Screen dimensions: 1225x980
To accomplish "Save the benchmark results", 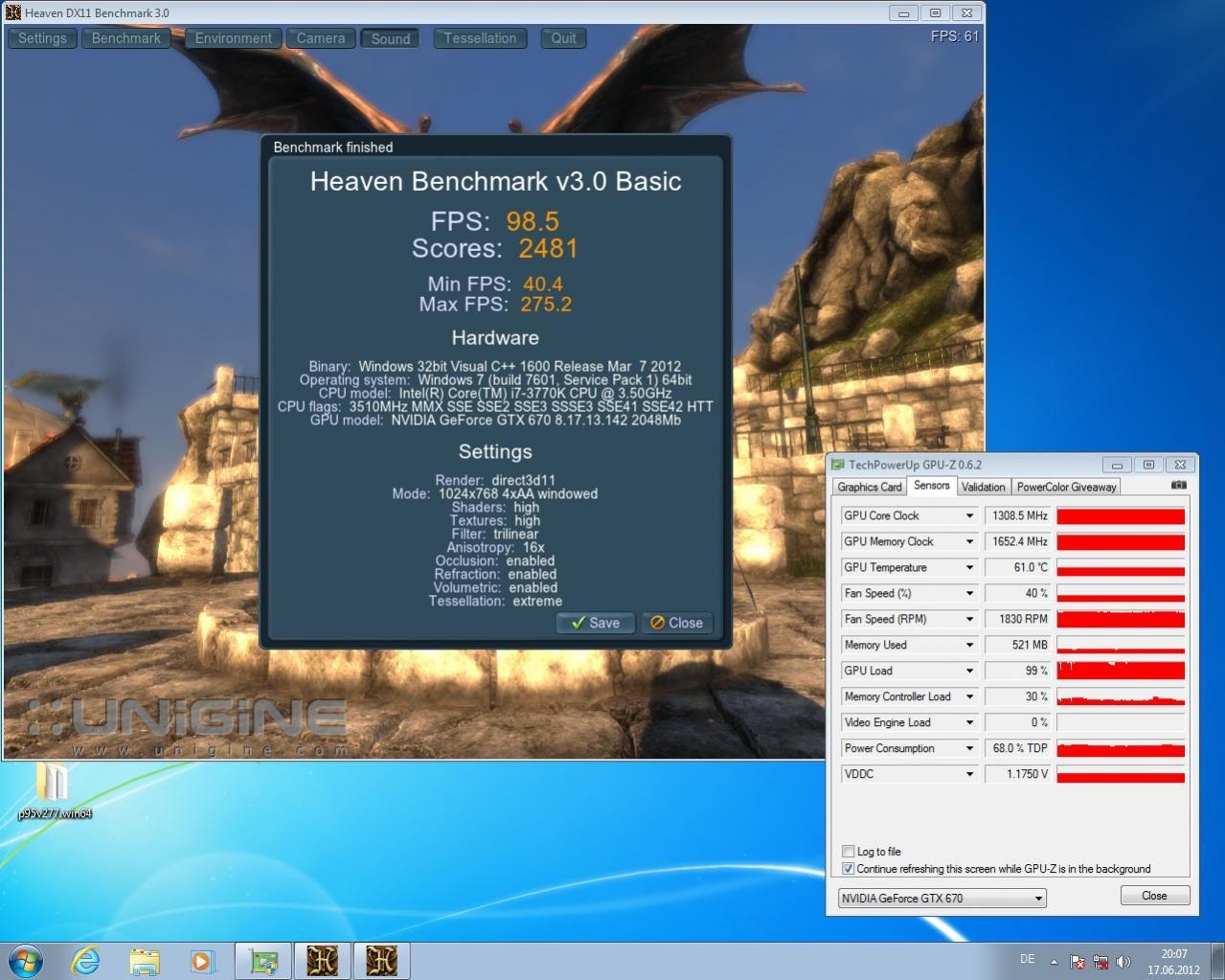I will click(x=595, y=623).
